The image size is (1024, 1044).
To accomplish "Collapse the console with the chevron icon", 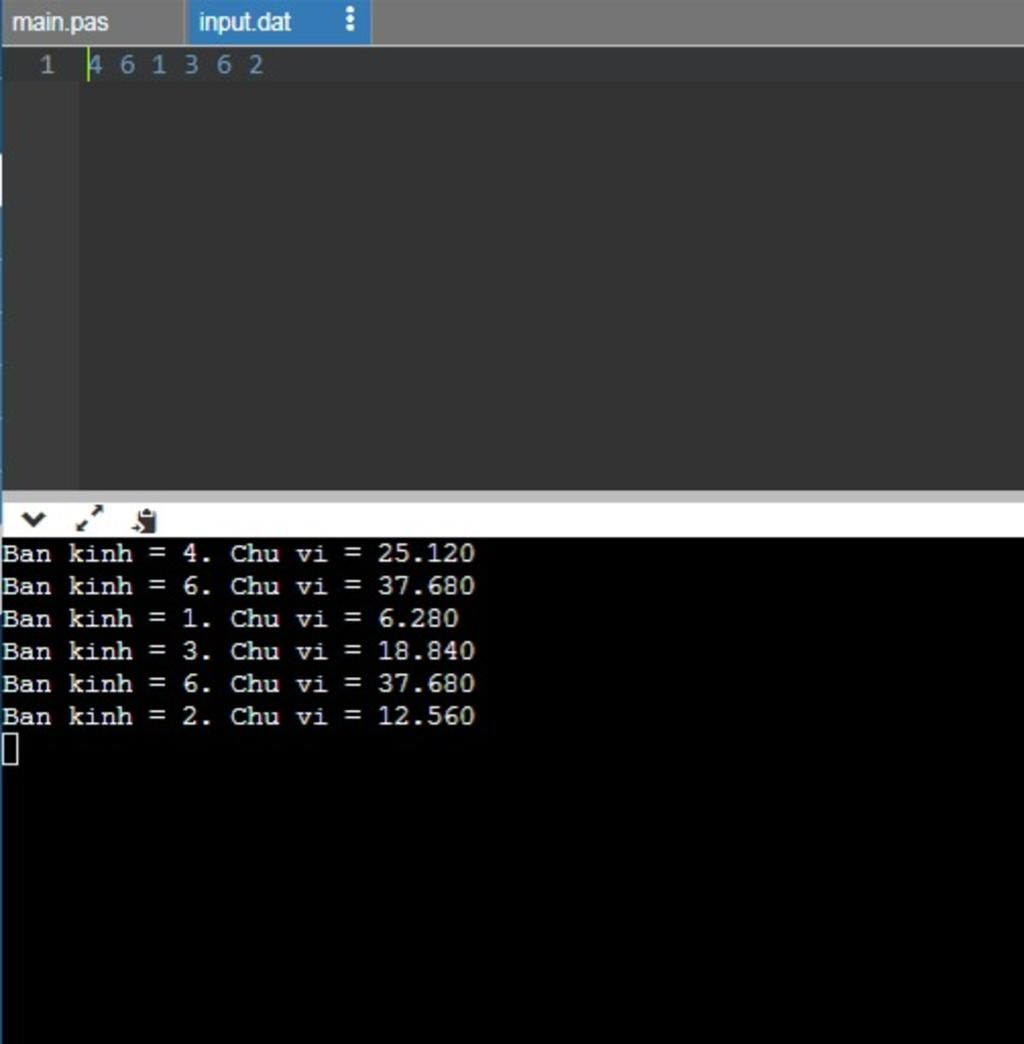I will click(33, 519).
